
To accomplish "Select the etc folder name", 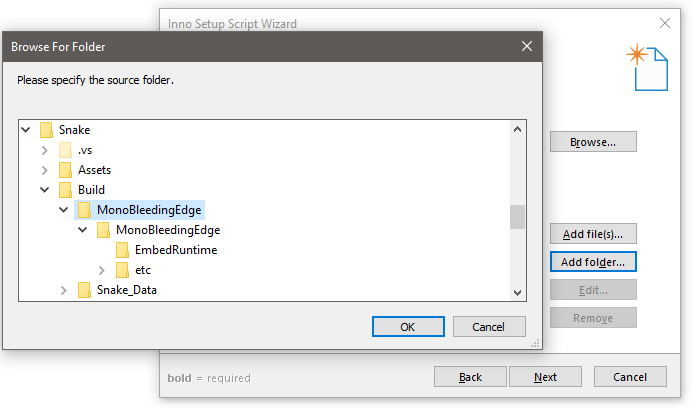I will point(143,270).
